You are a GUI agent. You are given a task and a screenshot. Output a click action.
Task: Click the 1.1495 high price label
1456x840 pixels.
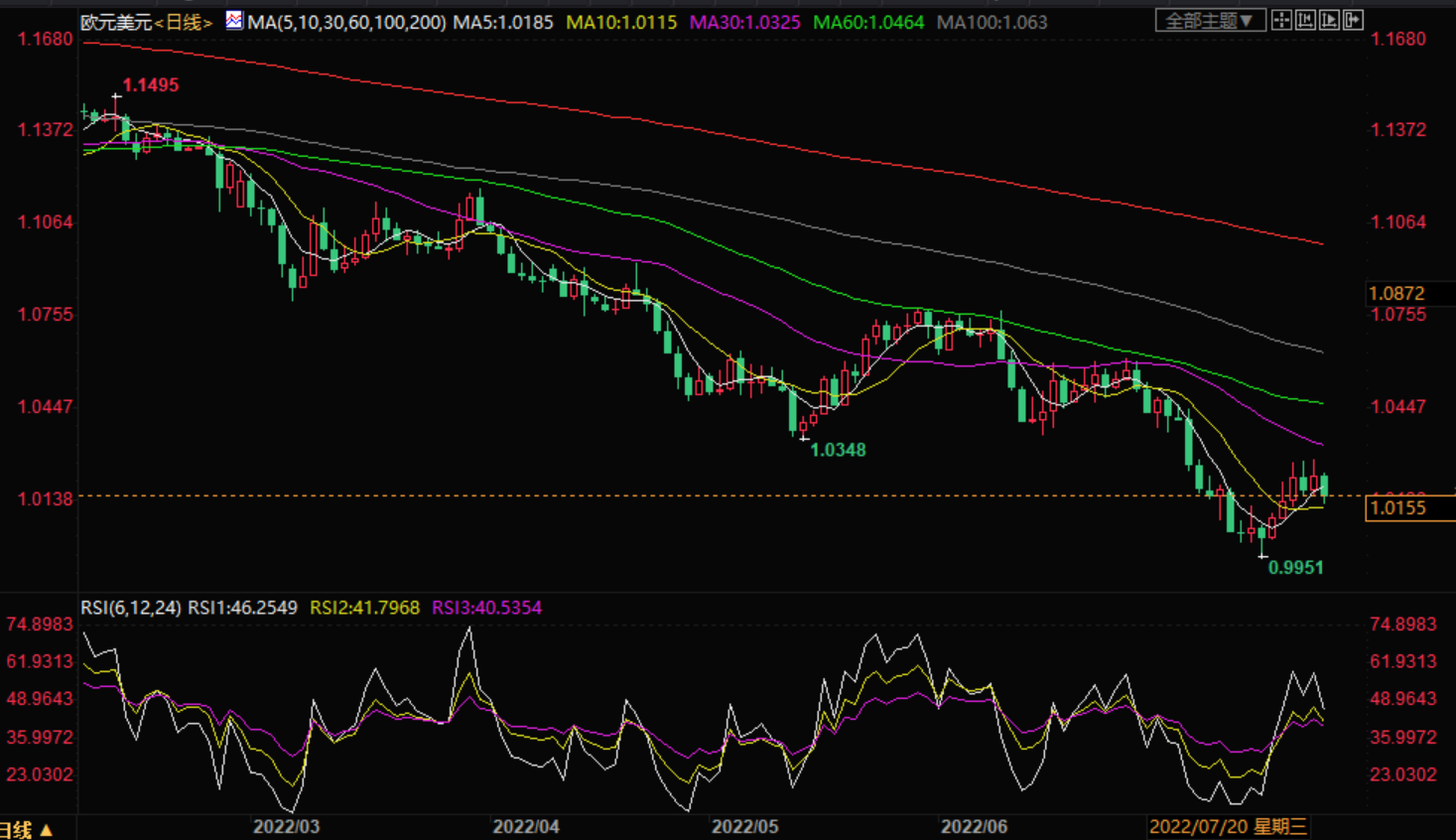[151, 85]
